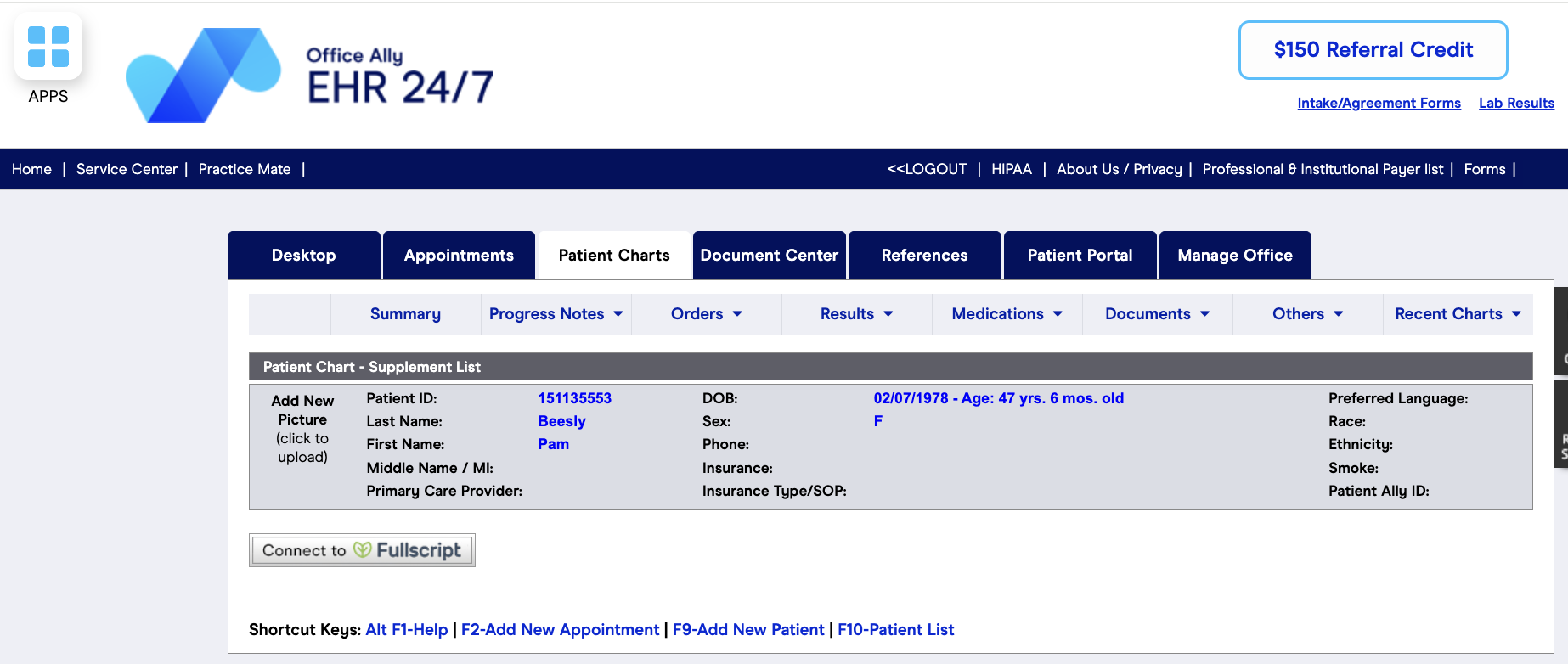1568x664 pixels.
Task: Expand the Orders dropdown menu
Action: pyautogui.click(x=707, y=314)
